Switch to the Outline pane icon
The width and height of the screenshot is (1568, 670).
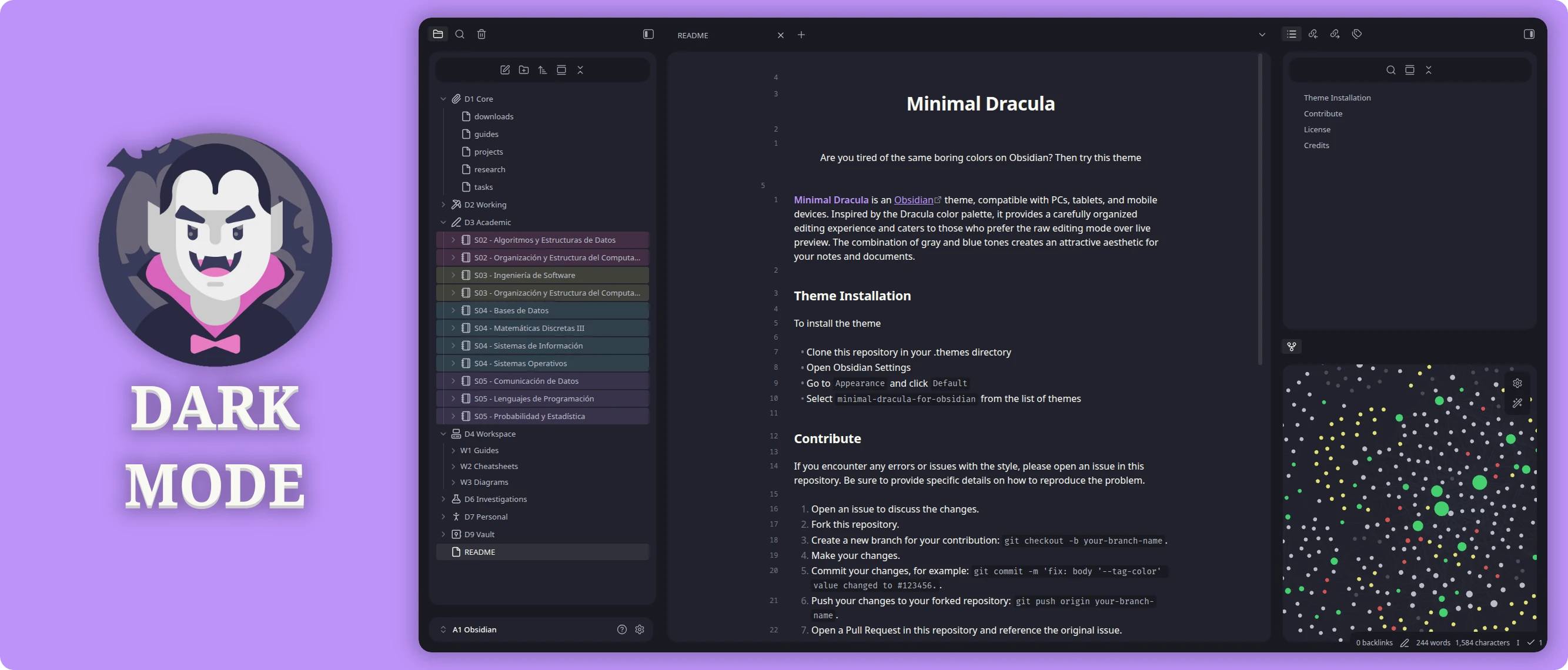(x=1292, y=34)
